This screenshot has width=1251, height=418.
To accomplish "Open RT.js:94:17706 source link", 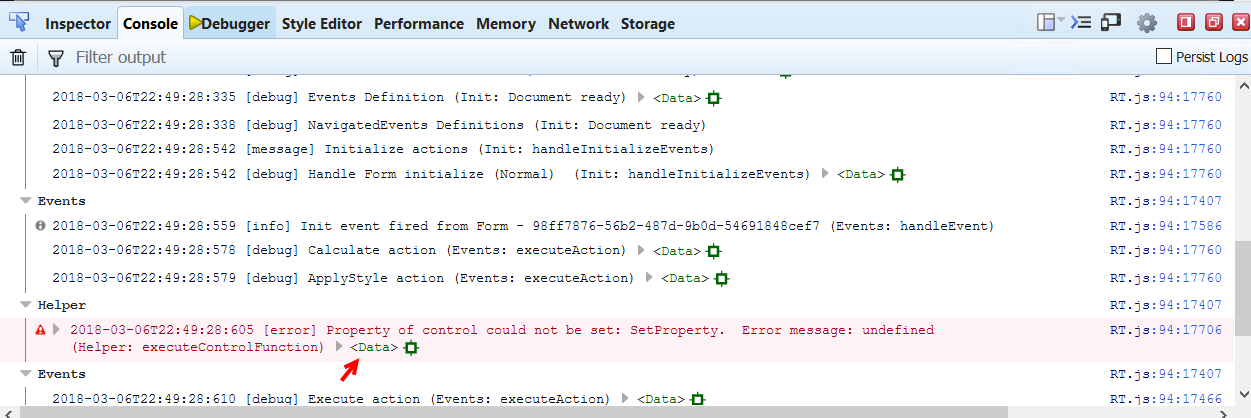I will click(x=1165, y=329).
